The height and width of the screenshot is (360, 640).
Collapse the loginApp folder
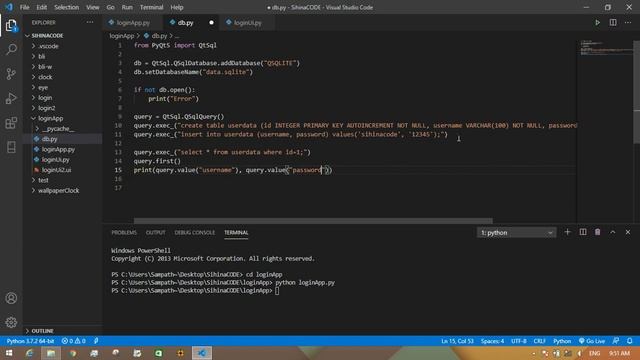coord(50,118)
